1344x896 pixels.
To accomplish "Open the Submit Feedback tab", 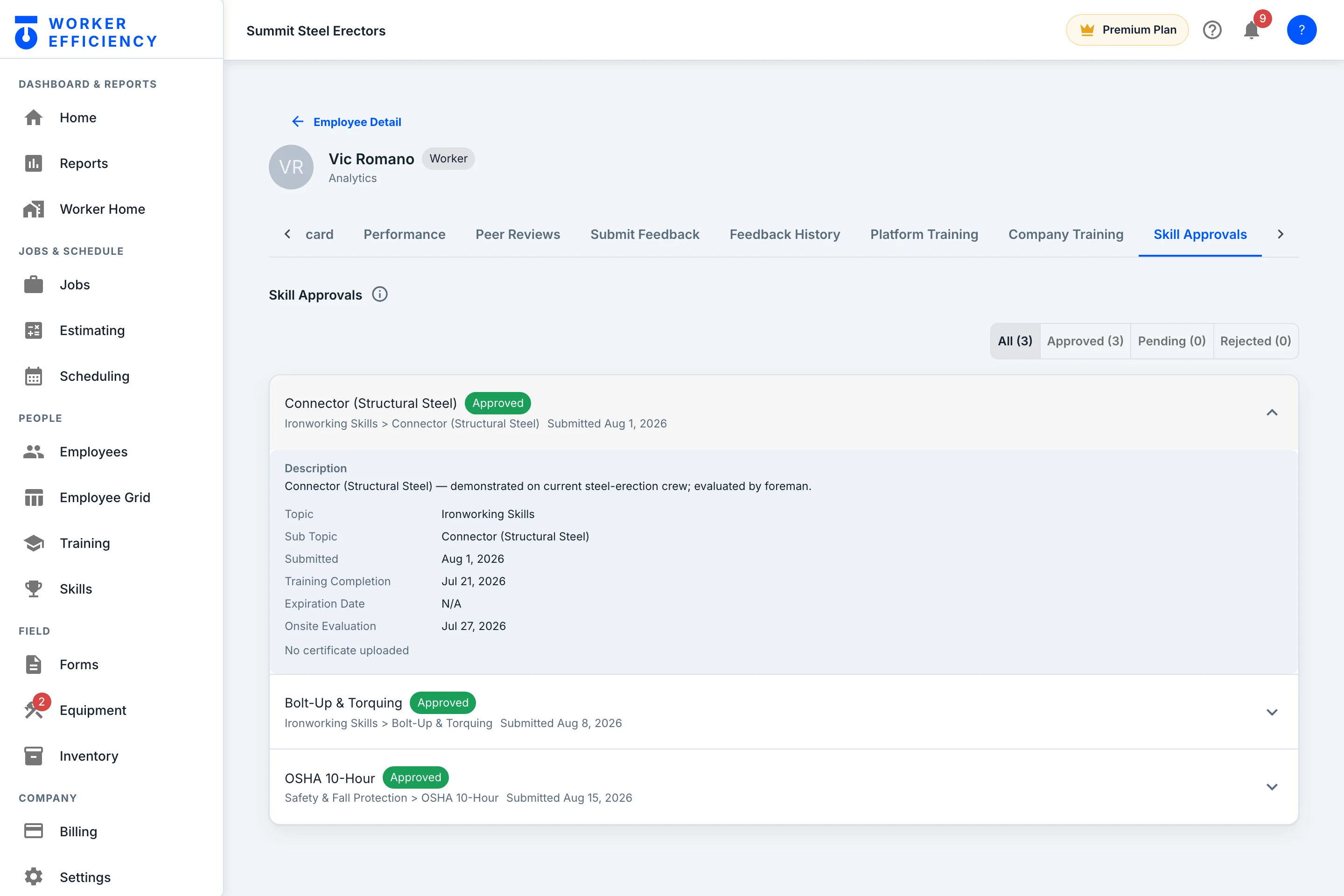I will click(x=644, y=234).
